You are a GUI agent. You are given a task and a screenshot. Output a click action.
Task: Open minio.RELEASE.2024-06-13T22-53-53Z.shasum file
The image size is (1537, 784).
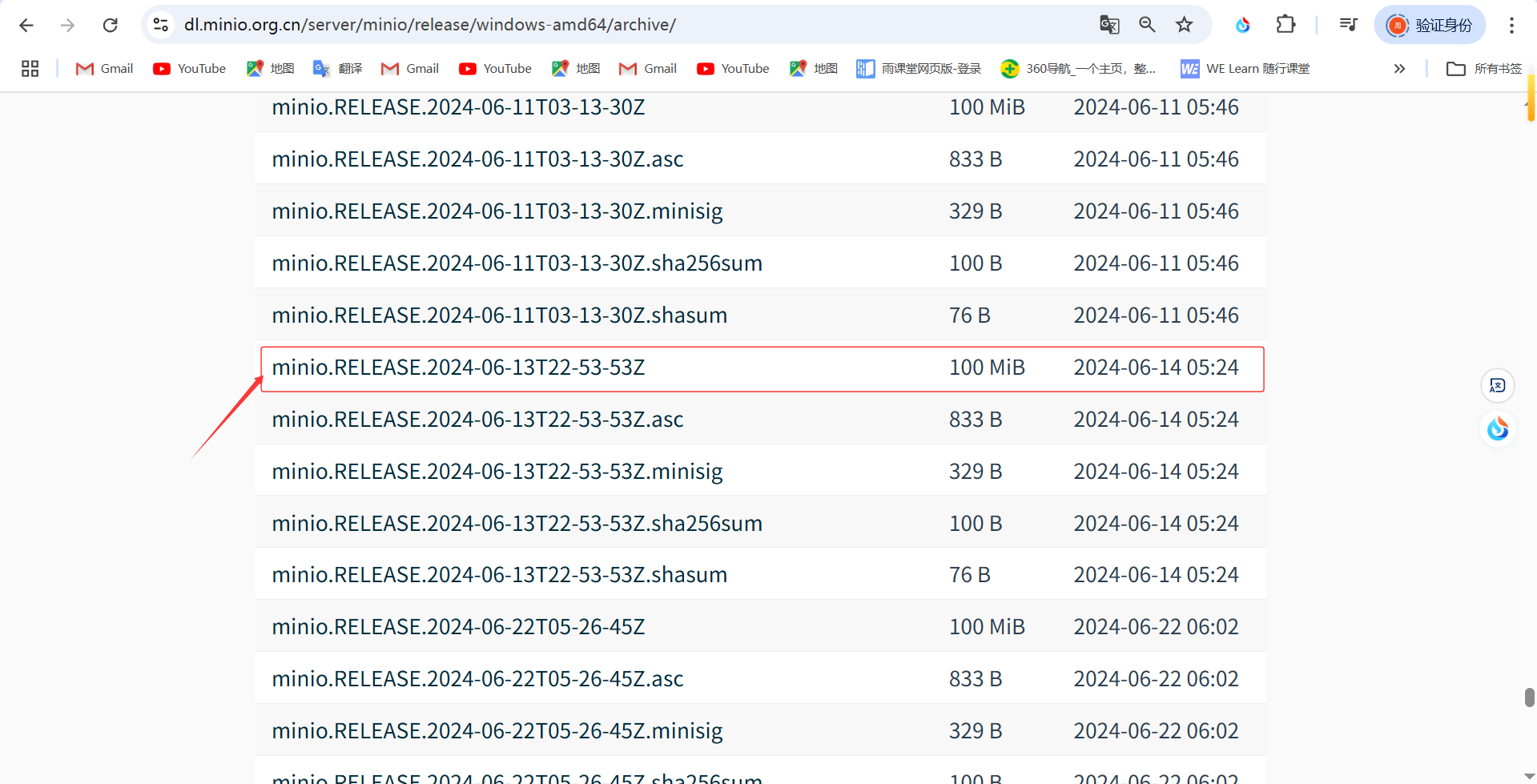click(x=499, y=575)
